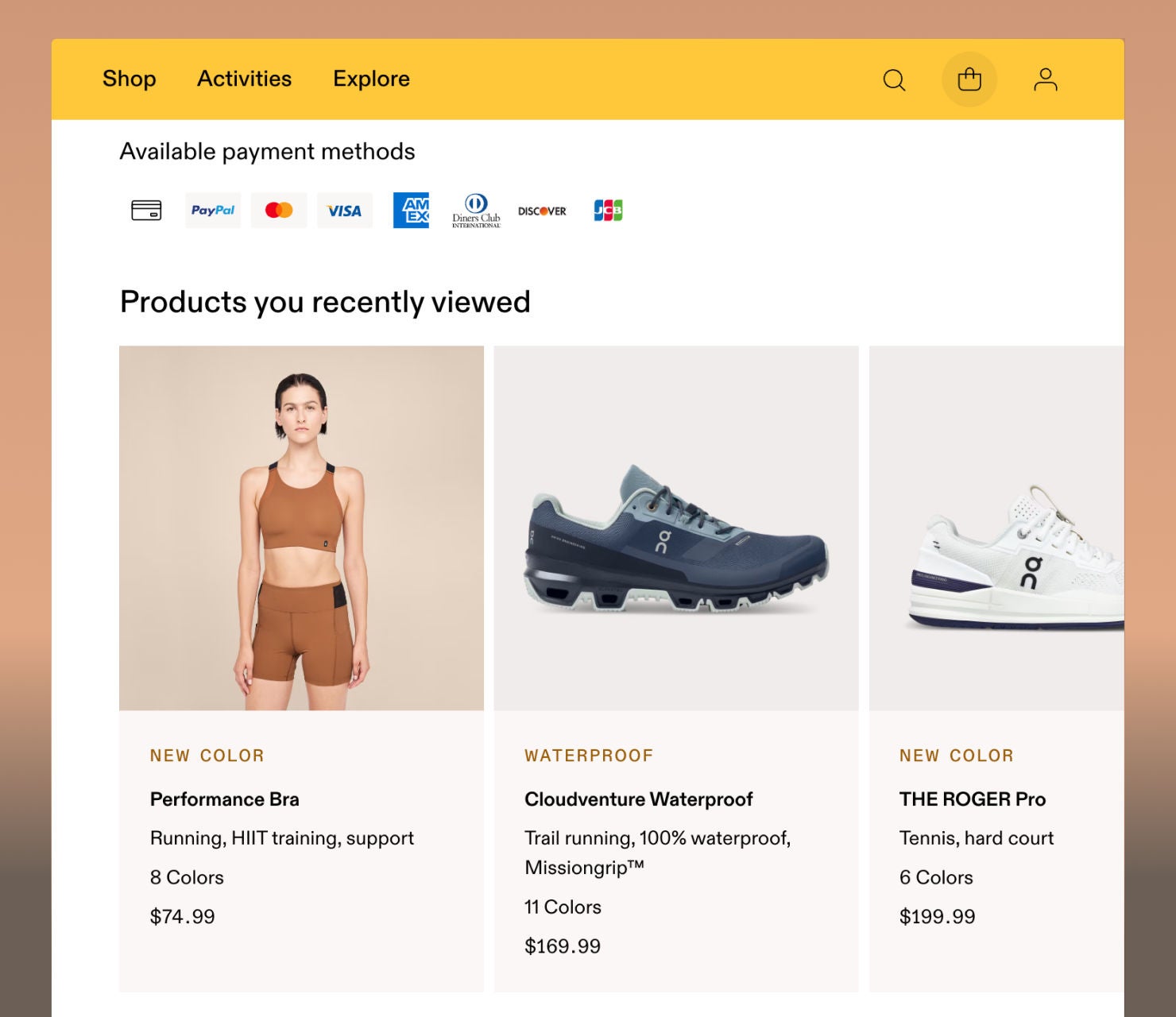Open the Explore menu

pyautogui.click(x=371, y=79)
